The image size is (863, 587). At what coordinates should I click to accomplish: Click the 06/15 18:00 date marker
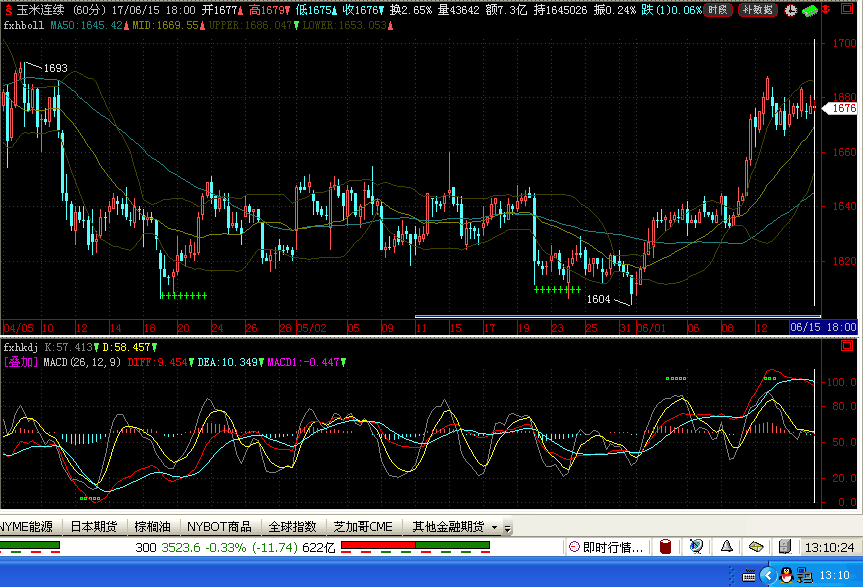pos(823,327)
